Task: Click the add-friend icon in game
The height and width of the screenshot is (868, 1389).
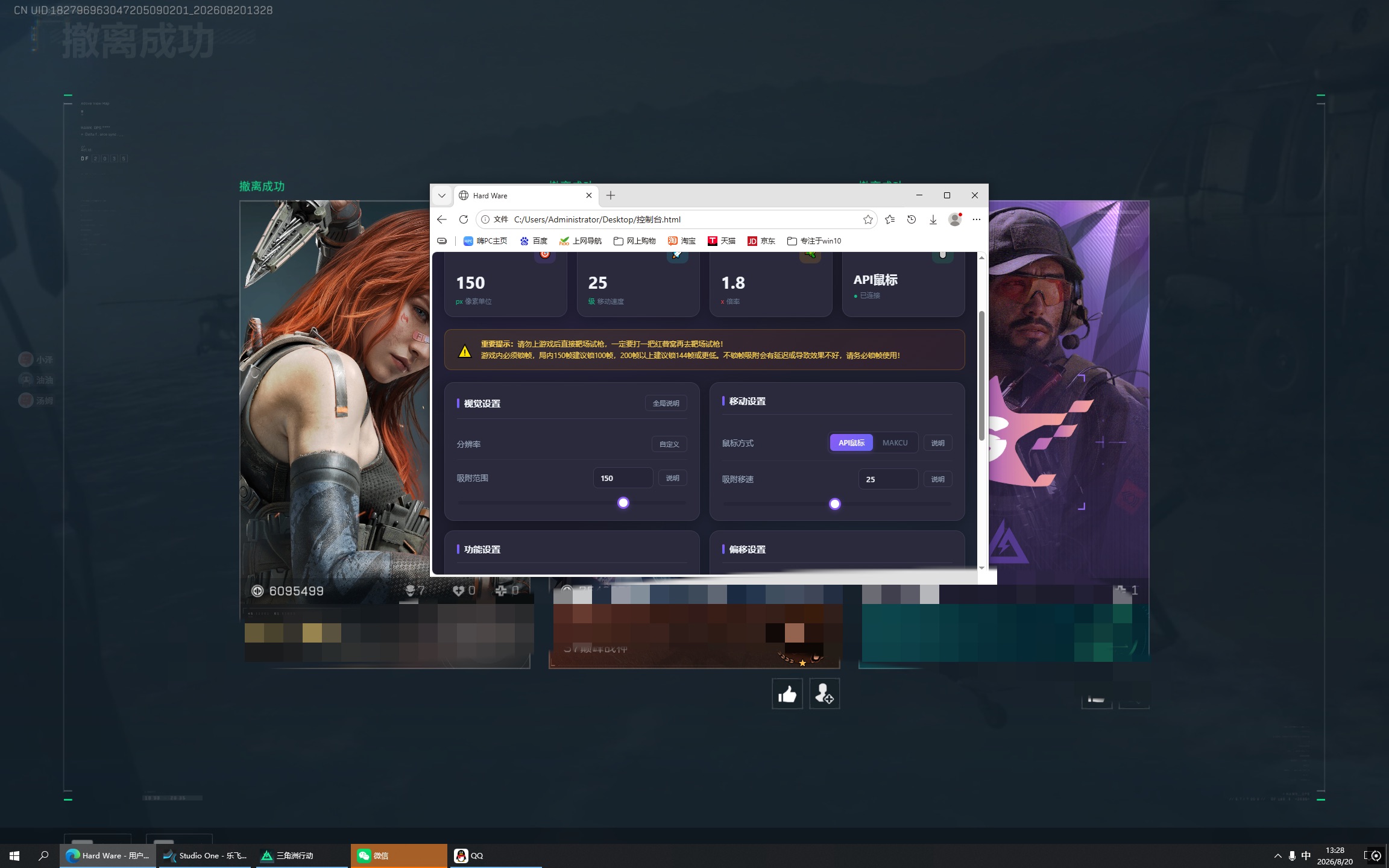Action: [824, 694]
